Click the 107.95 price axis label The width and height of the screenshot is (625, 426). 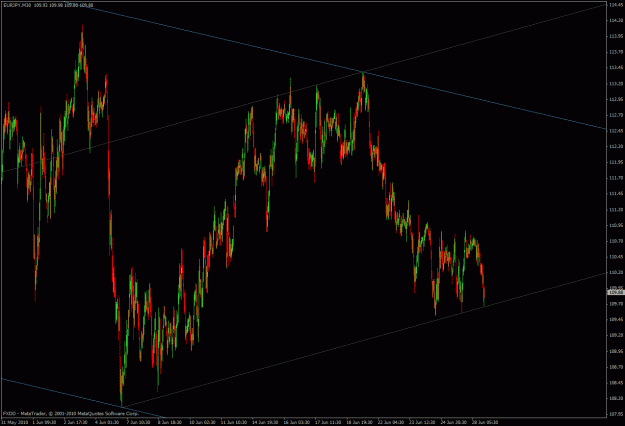tap(616, 414)
